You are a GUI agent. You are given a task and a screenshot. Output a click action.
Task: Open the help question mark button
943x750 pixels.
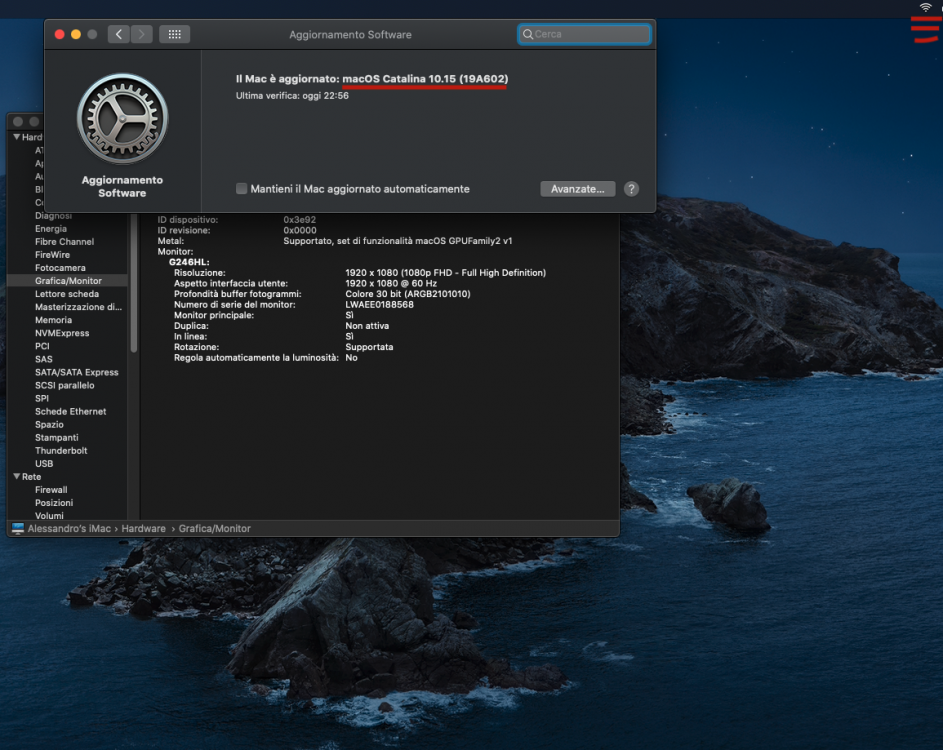coord(631,189)
